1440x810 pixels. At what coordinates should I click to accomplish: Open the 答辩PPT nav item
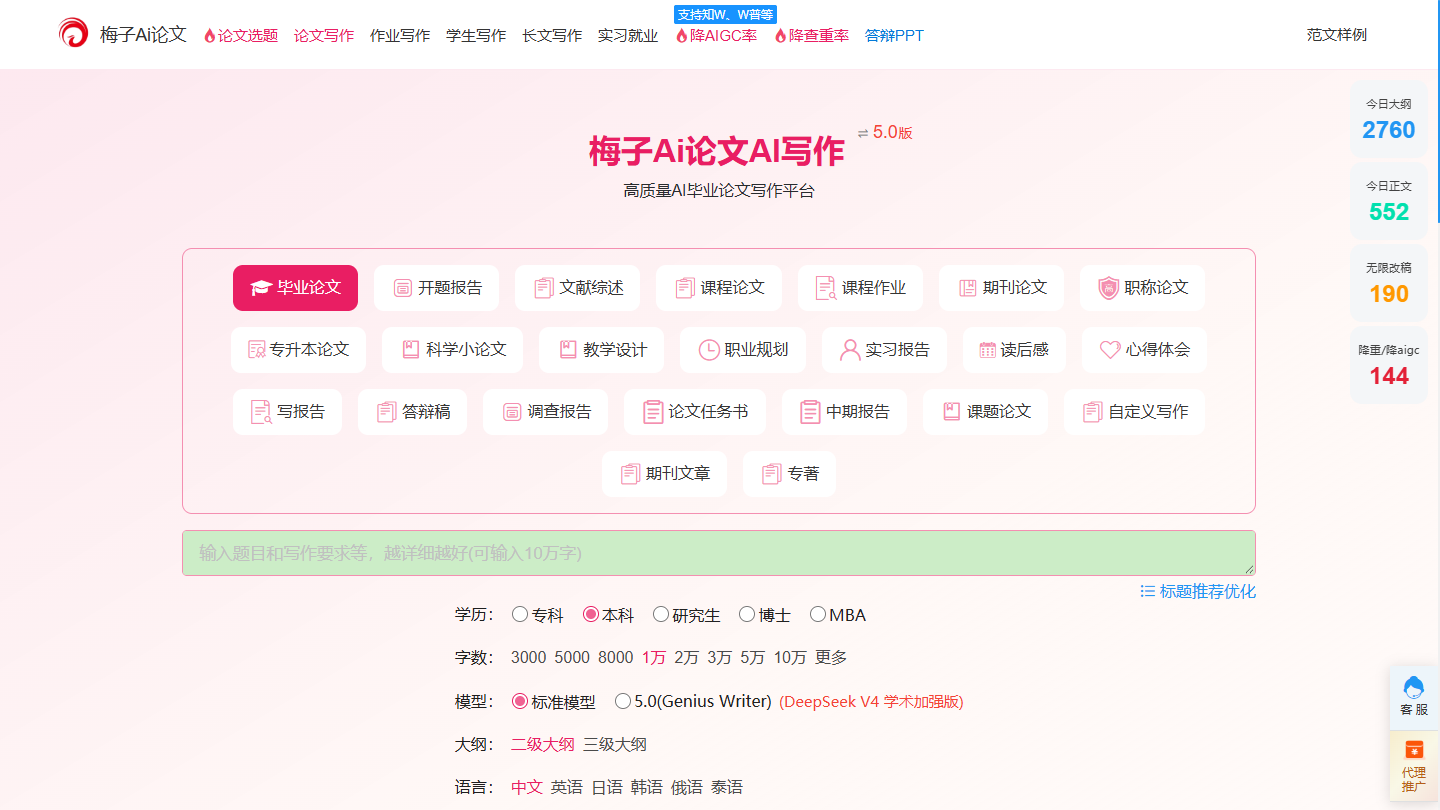[x=894, y=35]
